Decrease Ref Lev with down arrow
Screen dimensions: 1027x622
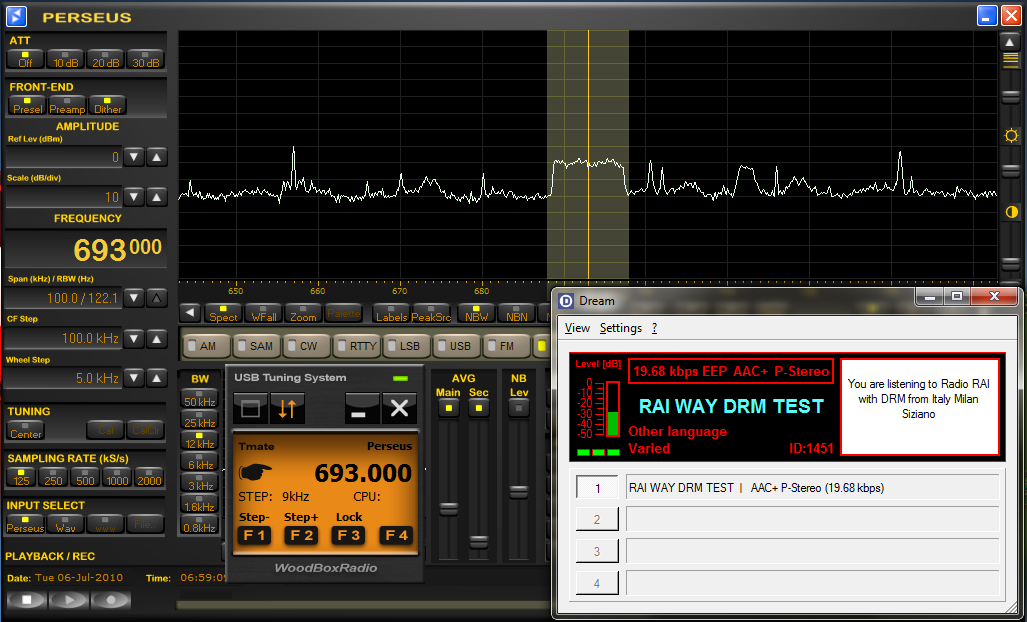(134, 157)
